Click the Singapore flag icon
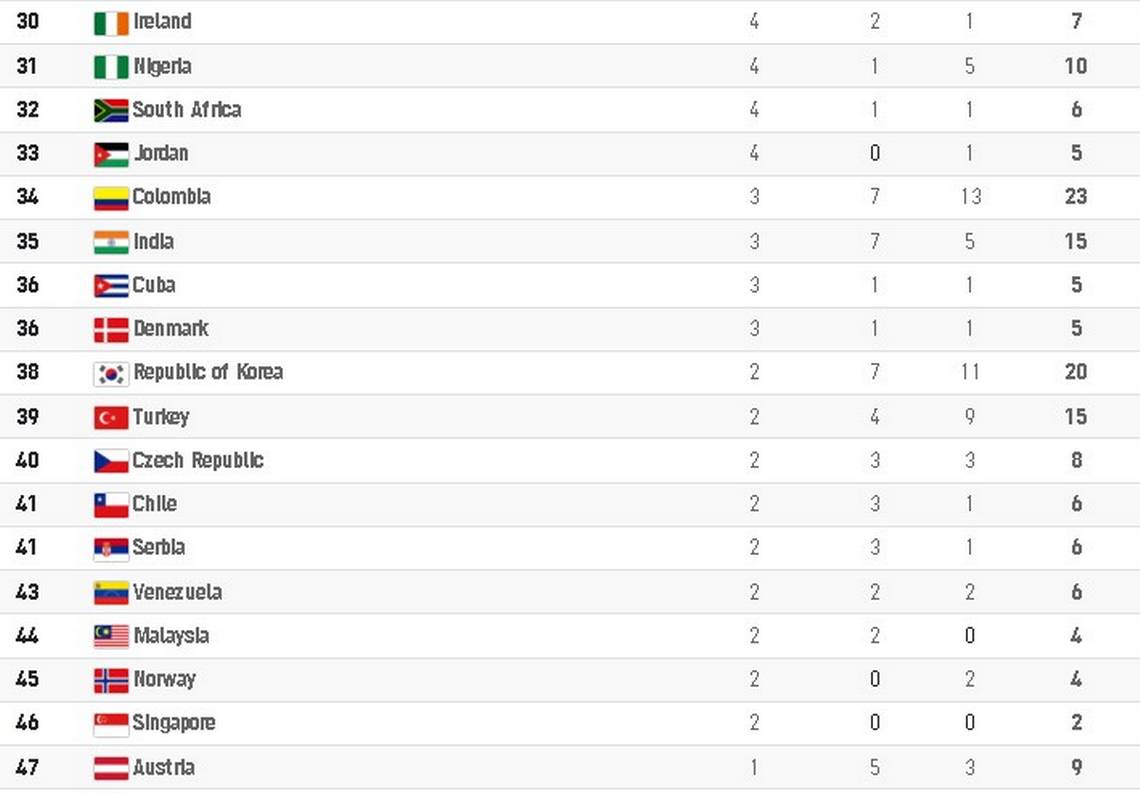This screenshot has width=1140, height=793. click(111, 725)
